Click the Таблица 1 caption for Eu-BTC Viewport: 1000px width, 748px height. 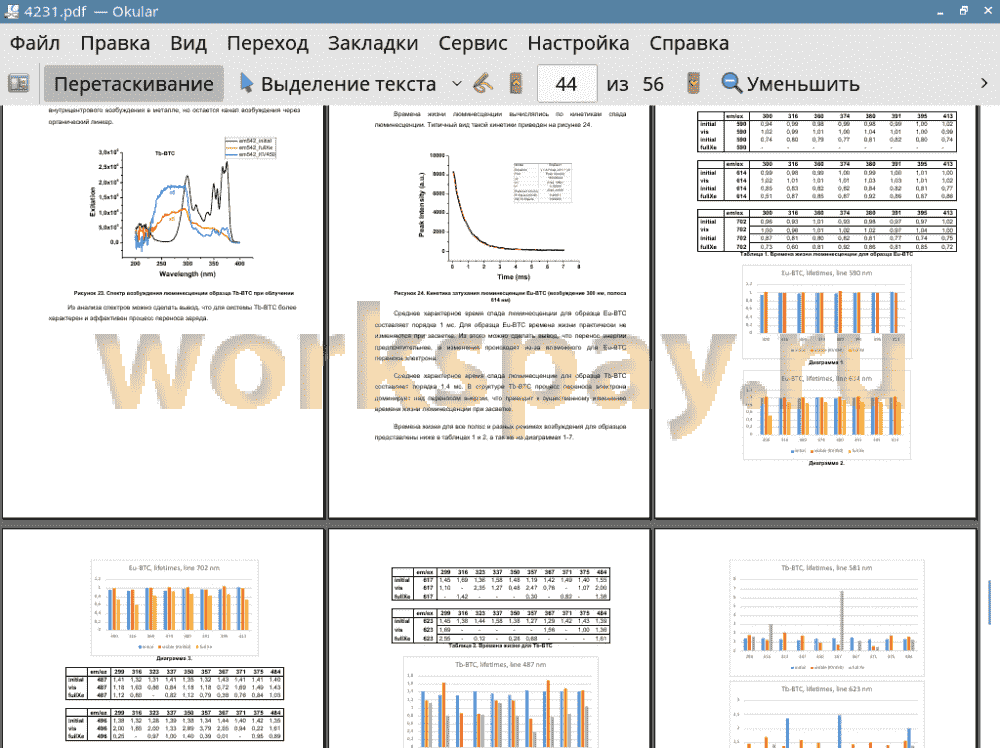826,254
